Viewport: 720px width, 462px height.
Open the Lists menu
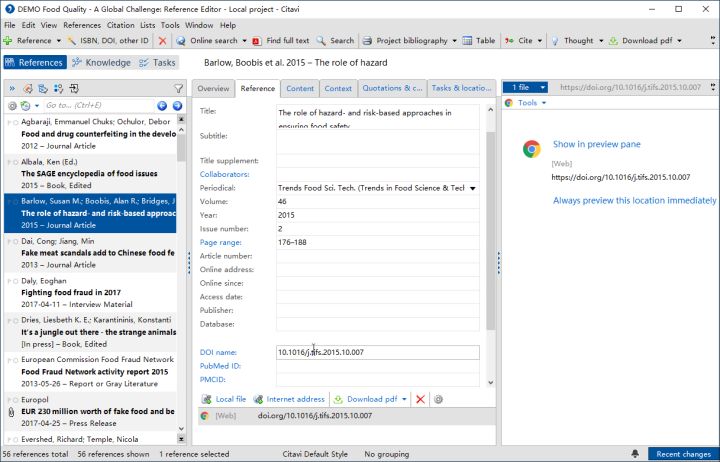click(x=147, y=25)
